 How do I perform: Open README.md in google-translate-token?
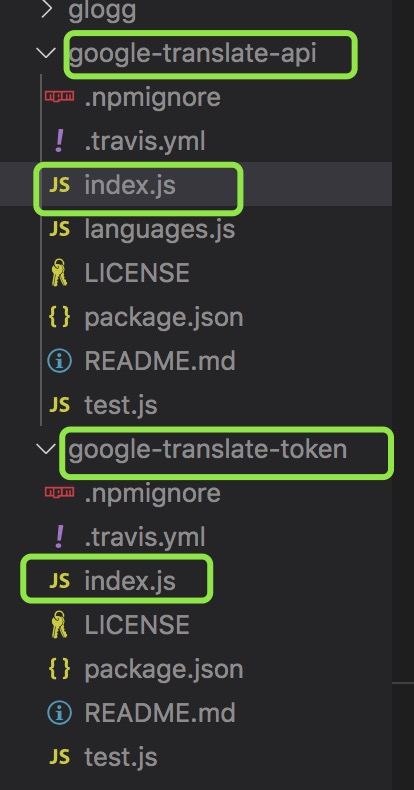point(160,713)
